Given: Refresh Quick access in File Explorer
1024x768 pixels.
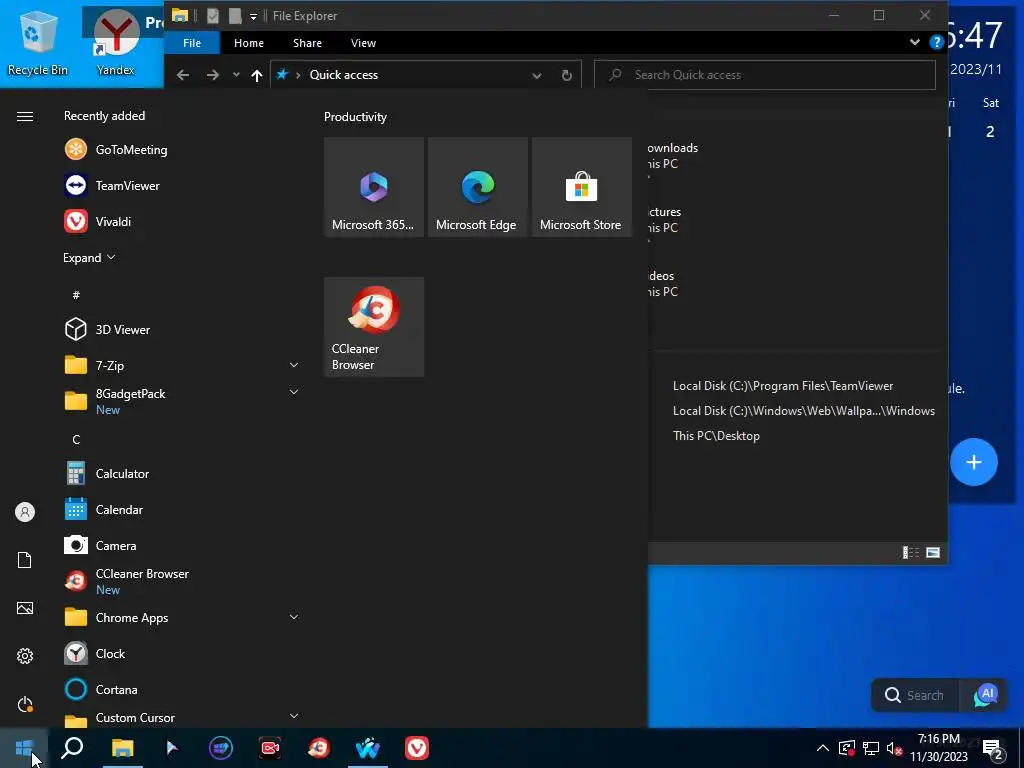Looking at the screenshot, I should [567, 75].
